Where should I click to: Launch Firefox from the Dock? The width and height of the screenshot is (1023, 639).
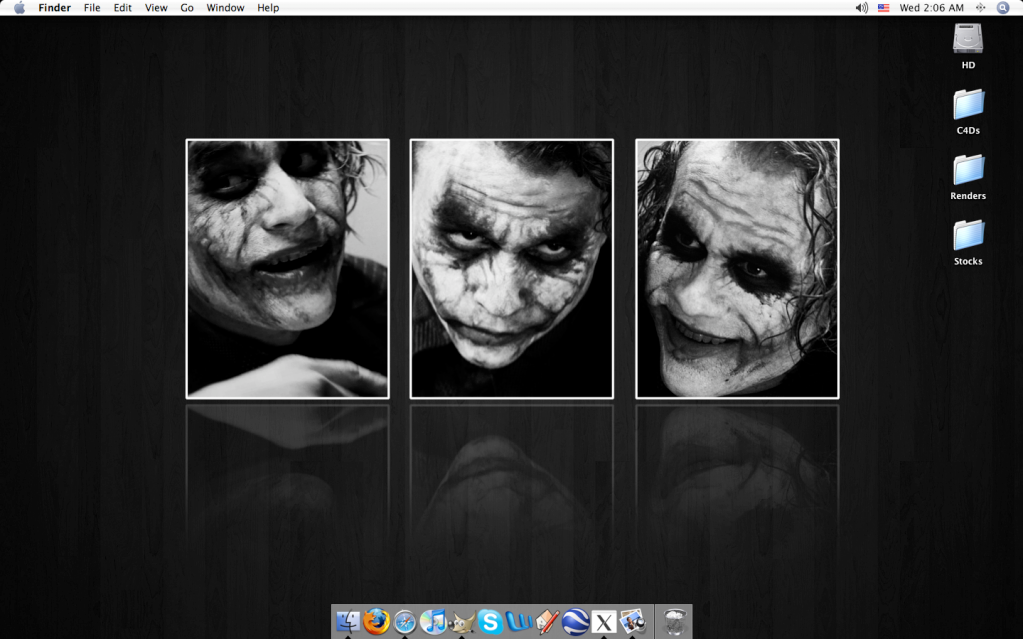(376, 621)
